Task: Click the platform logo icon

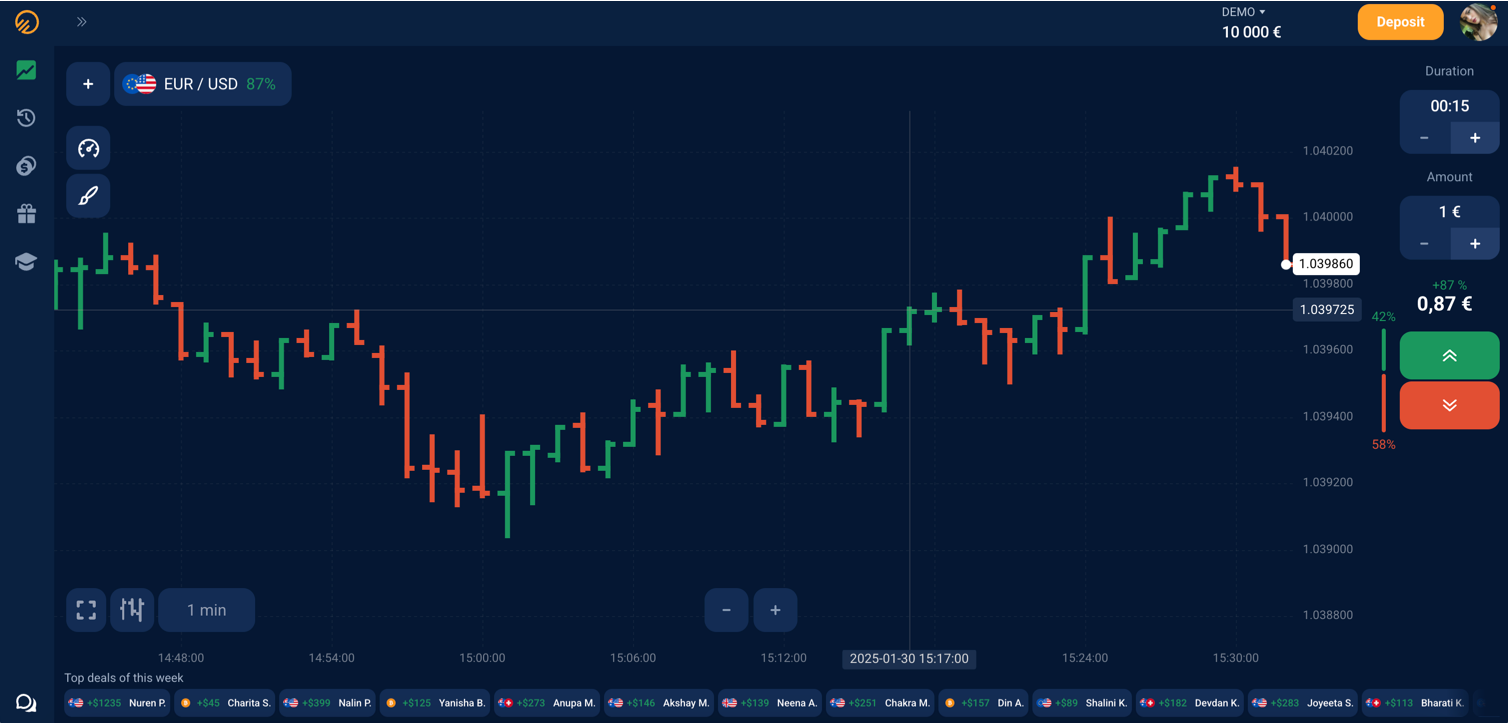Action: coord(27,21)
